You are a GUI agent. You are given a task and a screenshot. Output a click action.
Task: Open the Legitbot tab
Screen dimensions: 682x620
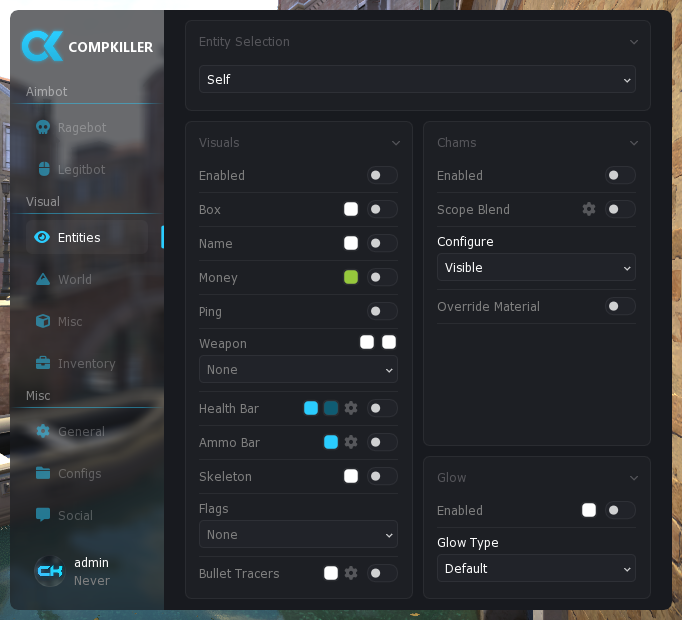[x=87, y=169]
